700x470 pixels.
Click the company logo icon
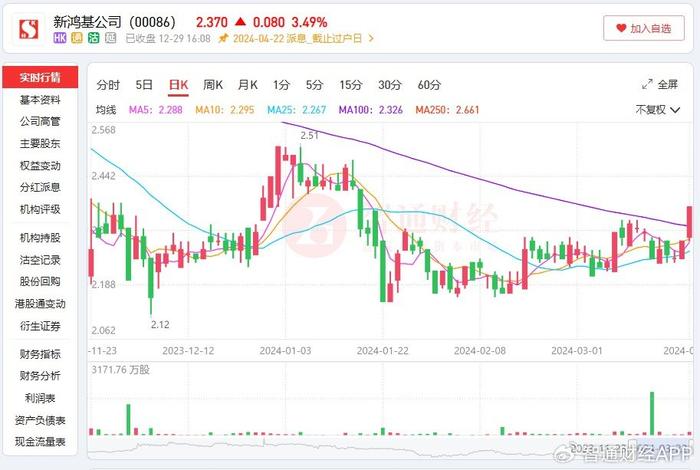29,29
